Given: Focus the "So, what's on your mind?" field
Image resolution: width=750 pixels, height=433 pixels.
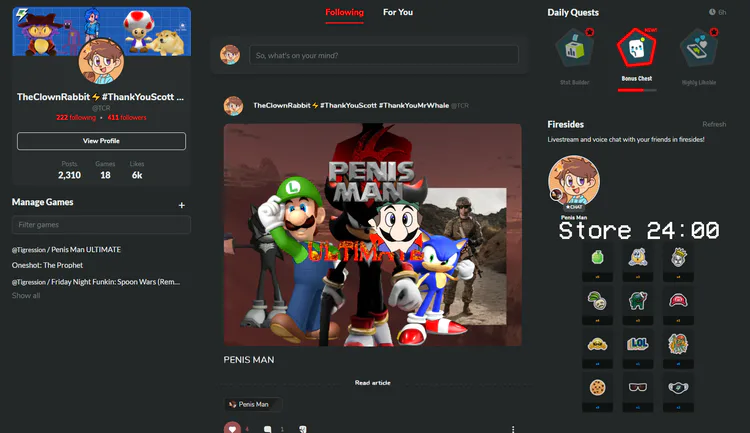Looking at the screenshot, I should (384, 55).
